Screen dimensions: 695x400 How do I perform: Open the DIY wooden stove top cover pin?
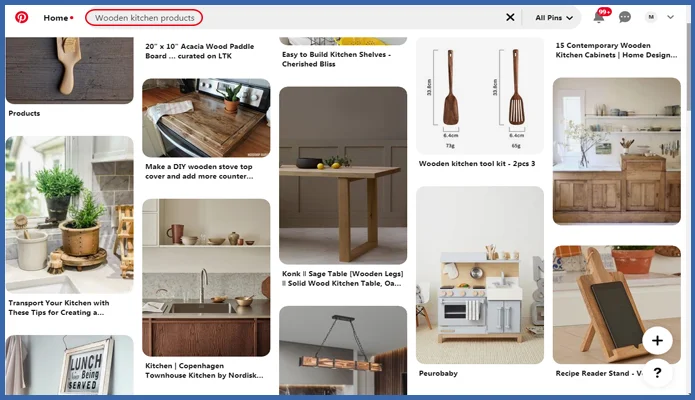click(x=206, y=118)
